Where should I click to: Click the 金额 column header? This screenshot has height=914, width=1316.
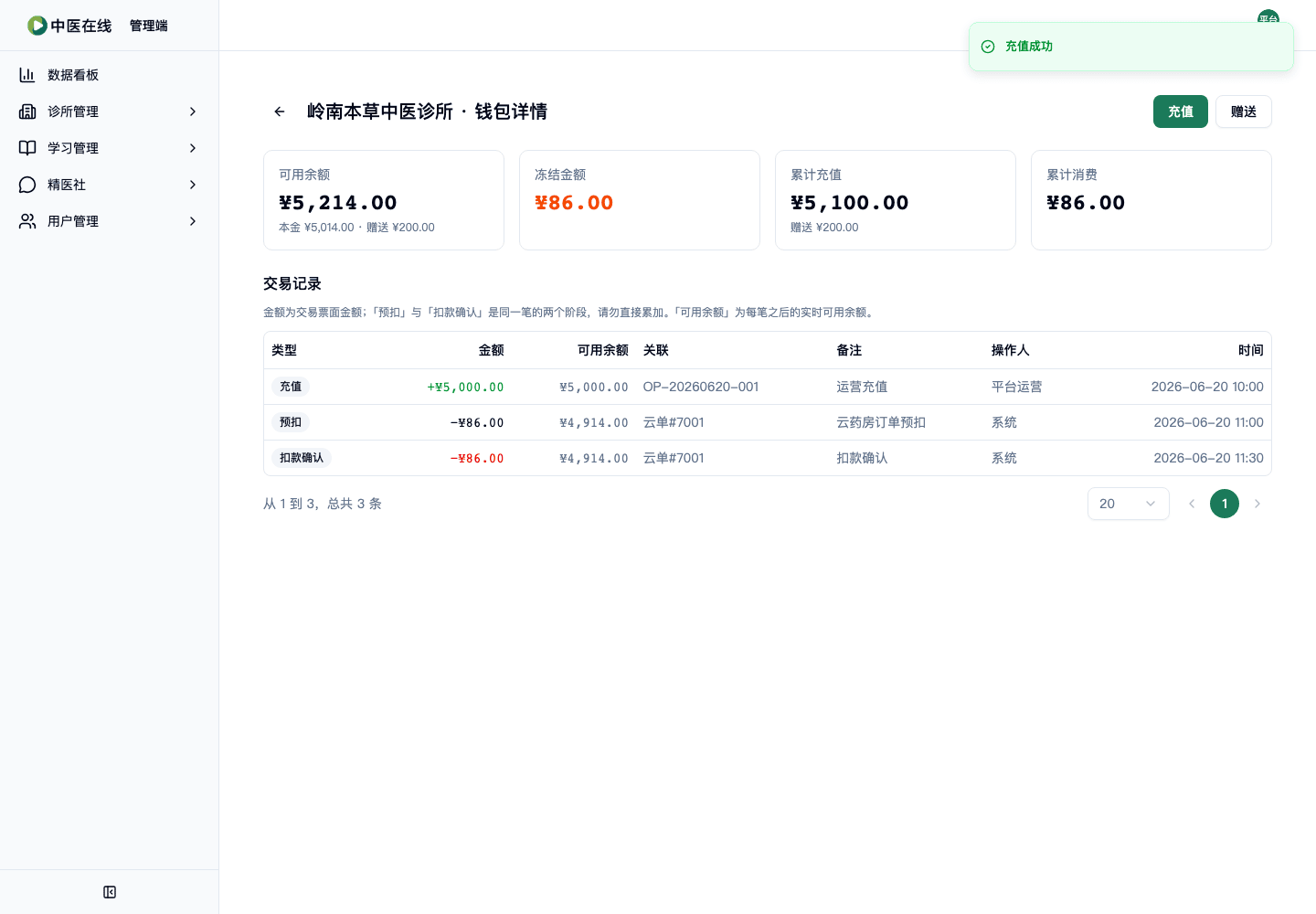pos(492,350)
